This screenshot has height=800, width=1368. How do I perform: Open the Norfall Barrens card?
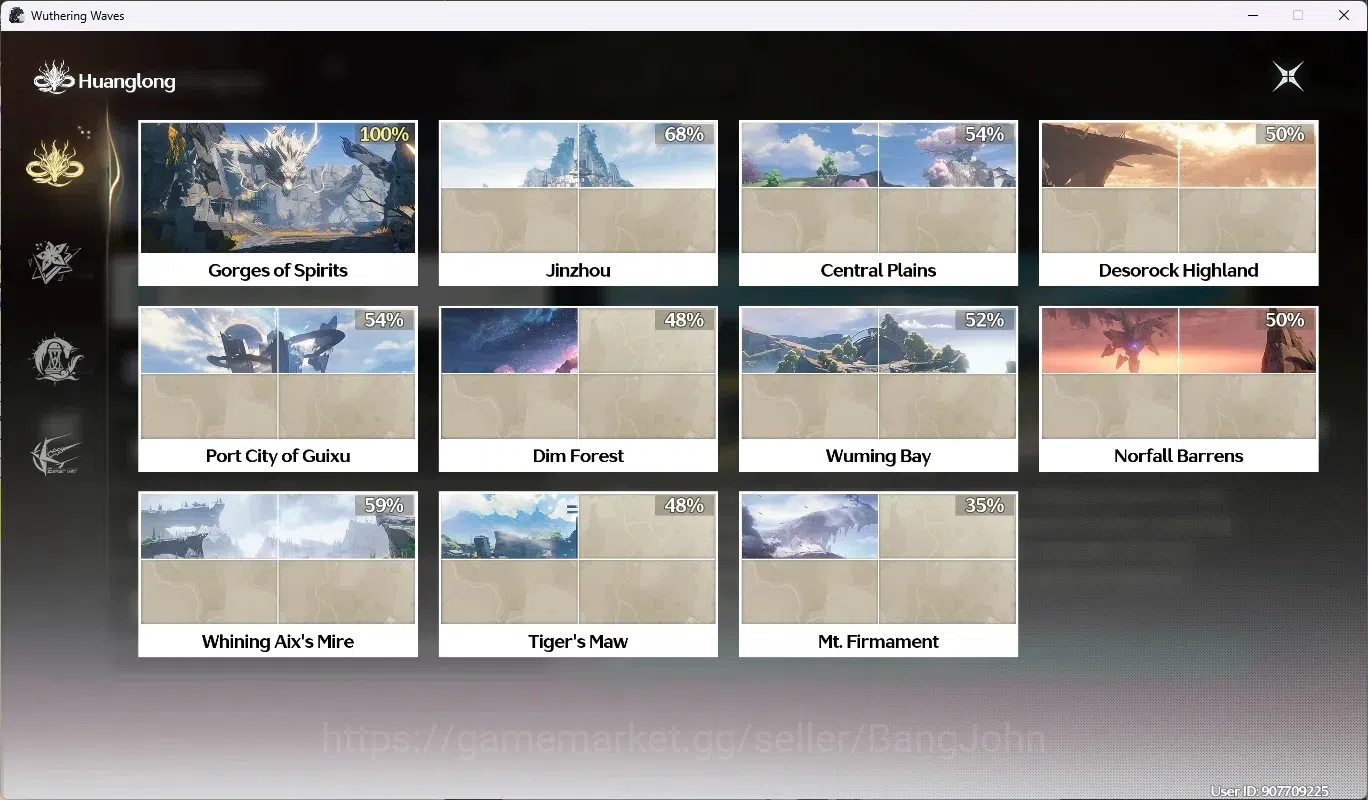(1178, 389)
